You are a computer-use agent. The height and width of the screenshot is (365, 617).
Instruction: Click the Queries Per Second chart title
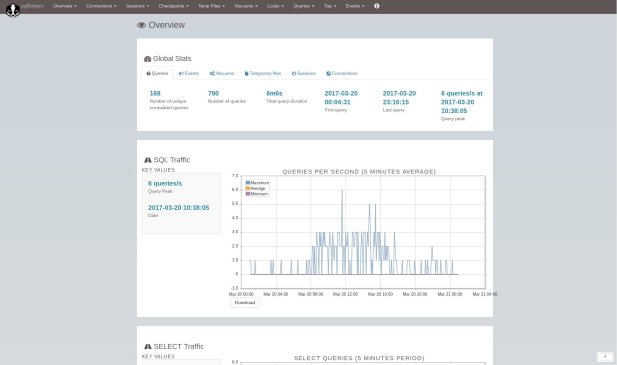[x=359, y=172]
